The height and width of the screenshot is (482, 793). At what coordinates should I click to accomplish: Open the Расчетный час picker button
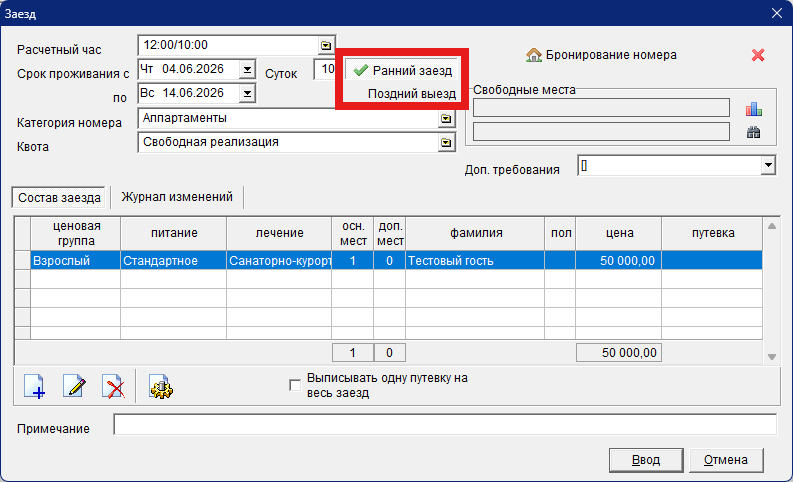click(326, 46)
